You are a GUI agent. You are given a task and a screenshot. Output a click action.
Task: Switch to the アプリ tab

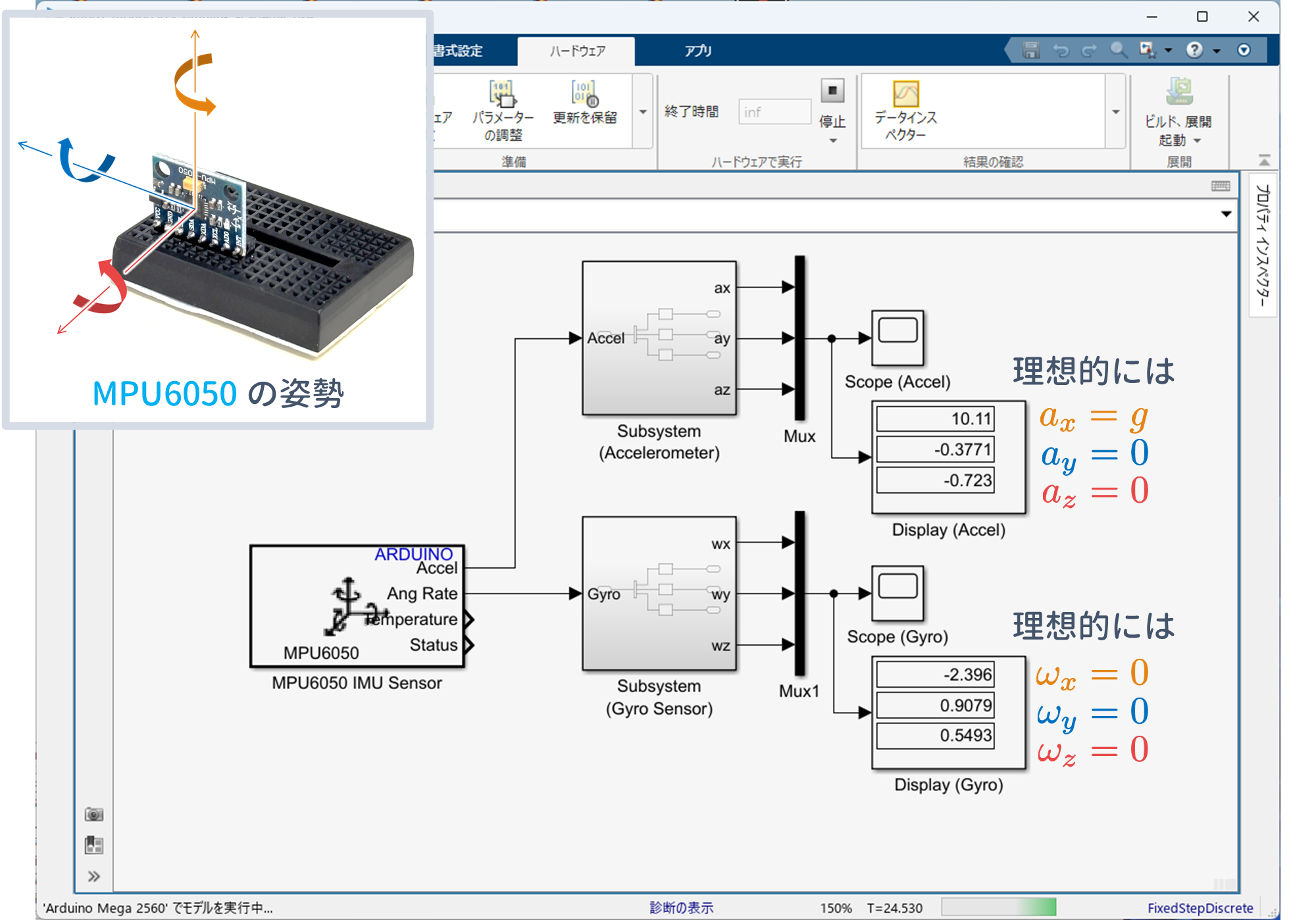click(x=697, y=51)
